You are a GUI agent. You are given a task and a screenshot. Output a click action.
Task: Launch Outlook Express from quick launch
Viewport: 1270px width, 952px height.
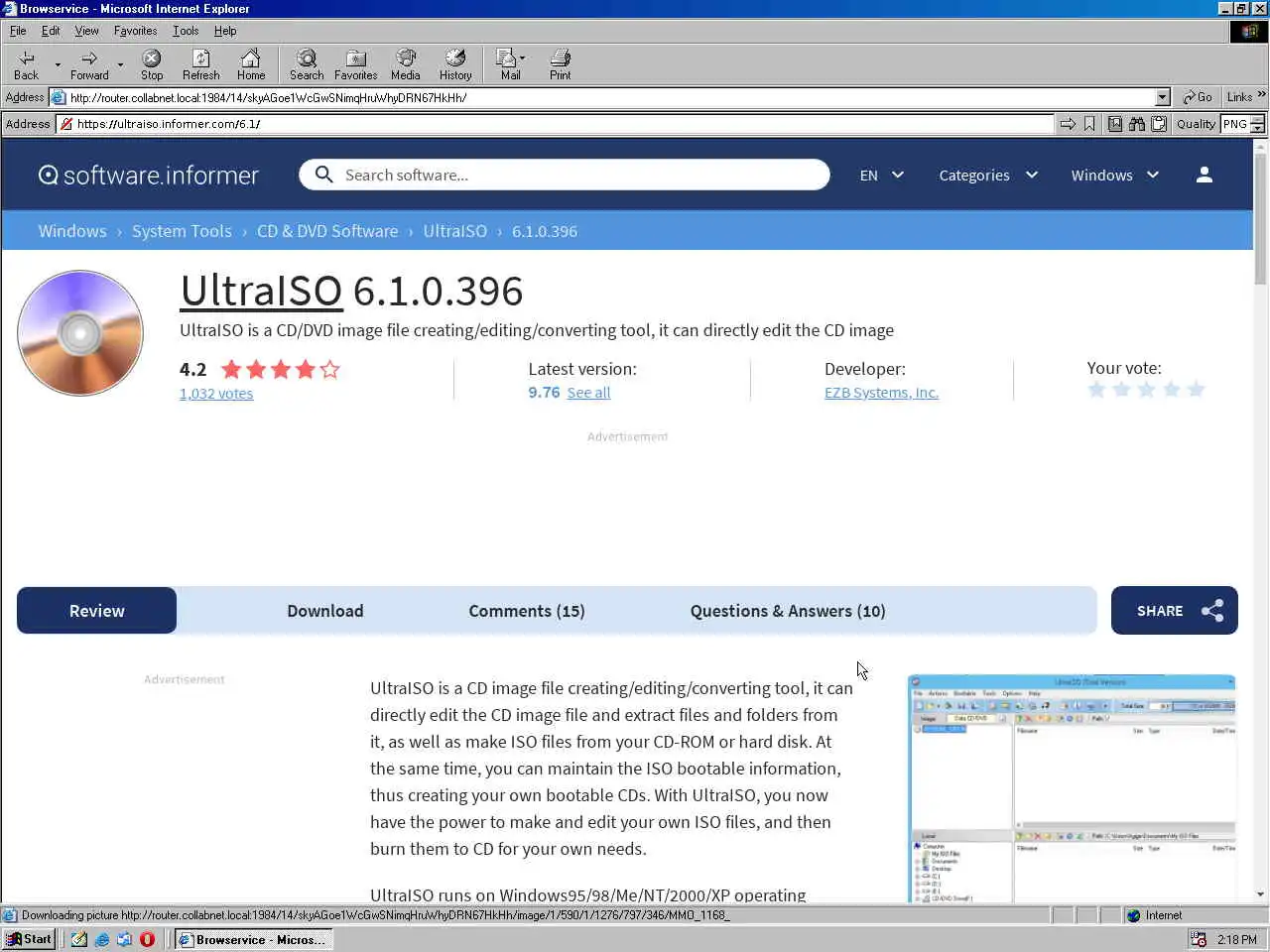tap(125, 939)
